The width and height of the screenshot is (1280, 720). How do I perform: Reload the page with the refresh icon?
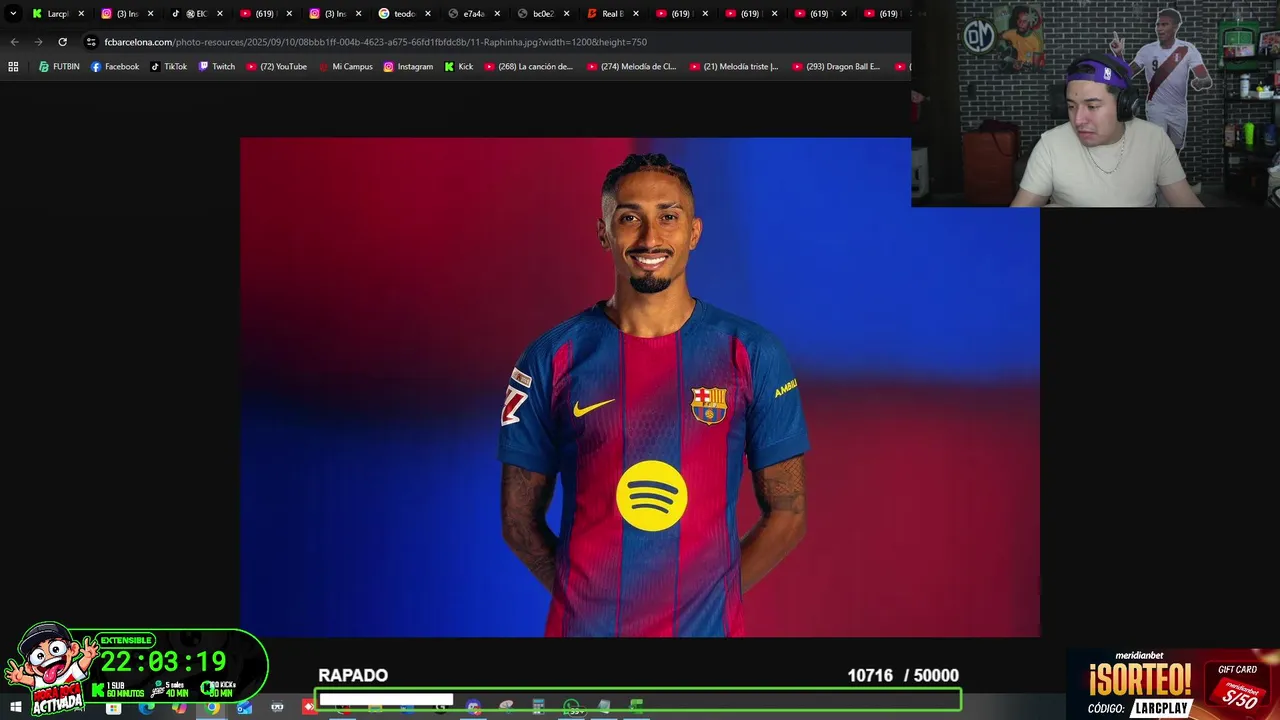point(62,42)
